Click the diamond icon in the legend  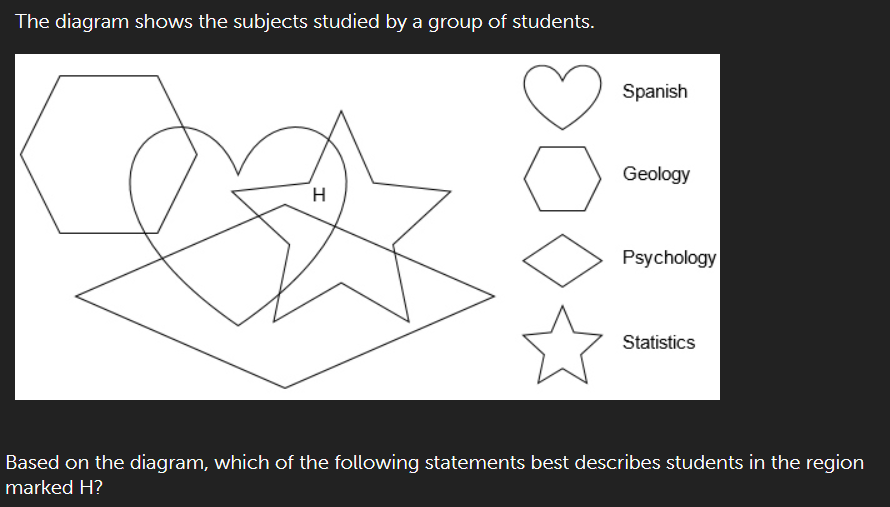[562, 261]
